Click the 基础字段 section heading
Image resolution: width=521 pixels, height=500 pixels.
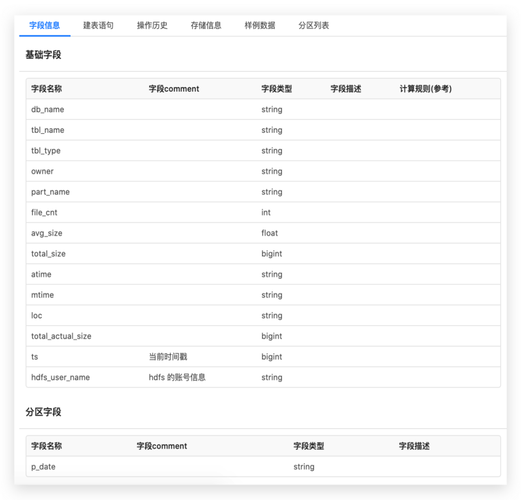click(x=44, y=55)
